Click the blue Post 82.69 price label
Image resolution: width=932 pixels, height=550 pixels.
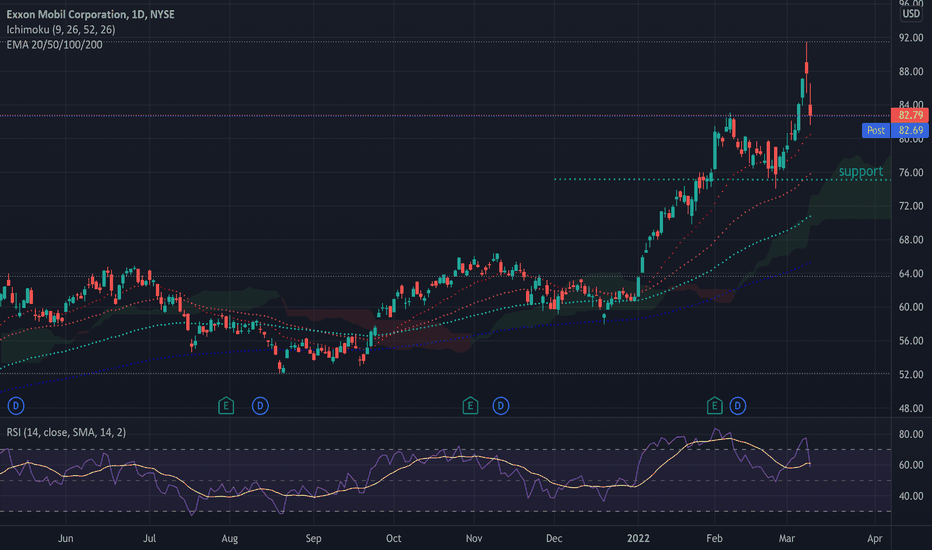pyautogui.click(x=895, y=130)
